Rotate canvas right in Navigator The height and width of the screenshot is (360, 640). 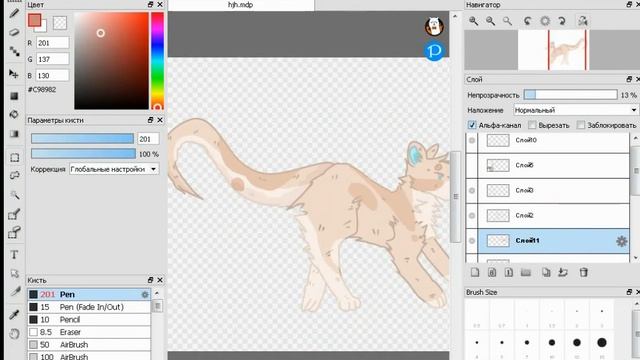[562, 21]
